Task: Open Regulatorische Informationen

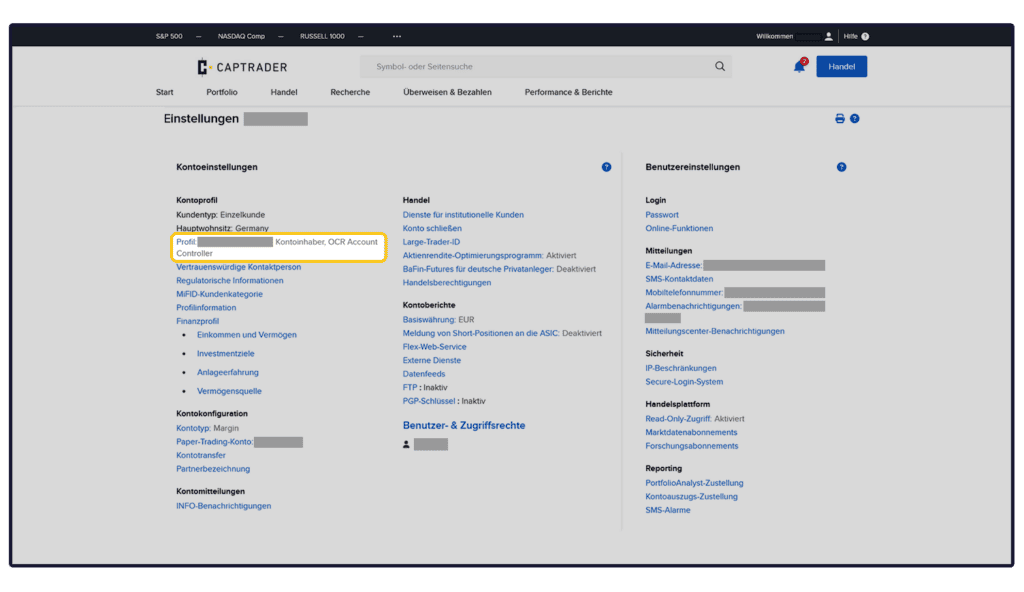Action: (x=230, y=280)
